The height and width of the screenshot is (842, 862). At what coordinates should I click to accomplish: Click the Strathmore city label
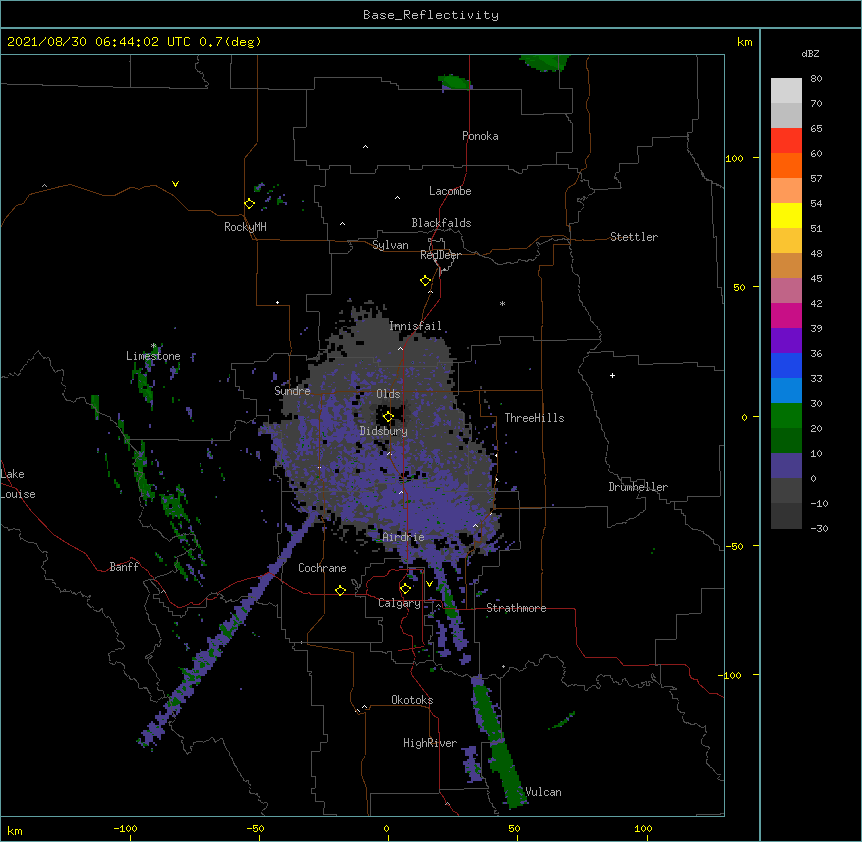click(516, 608)
